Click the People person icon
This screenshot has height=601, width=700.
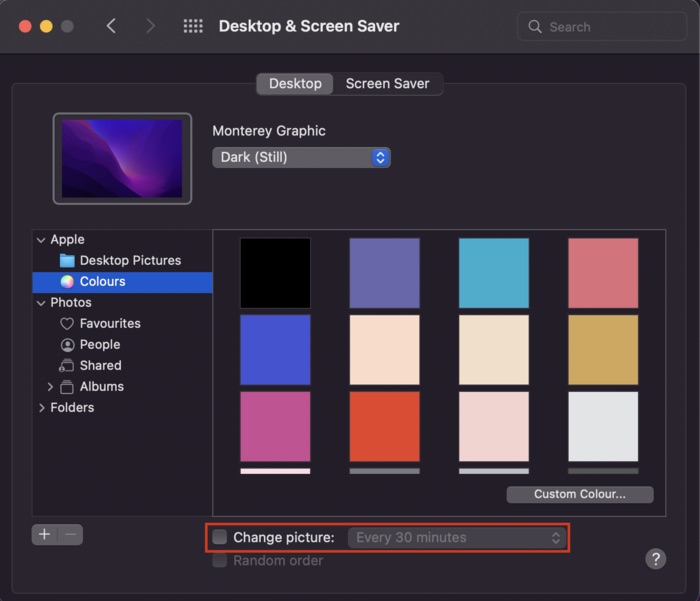click(x=67, y=345)
